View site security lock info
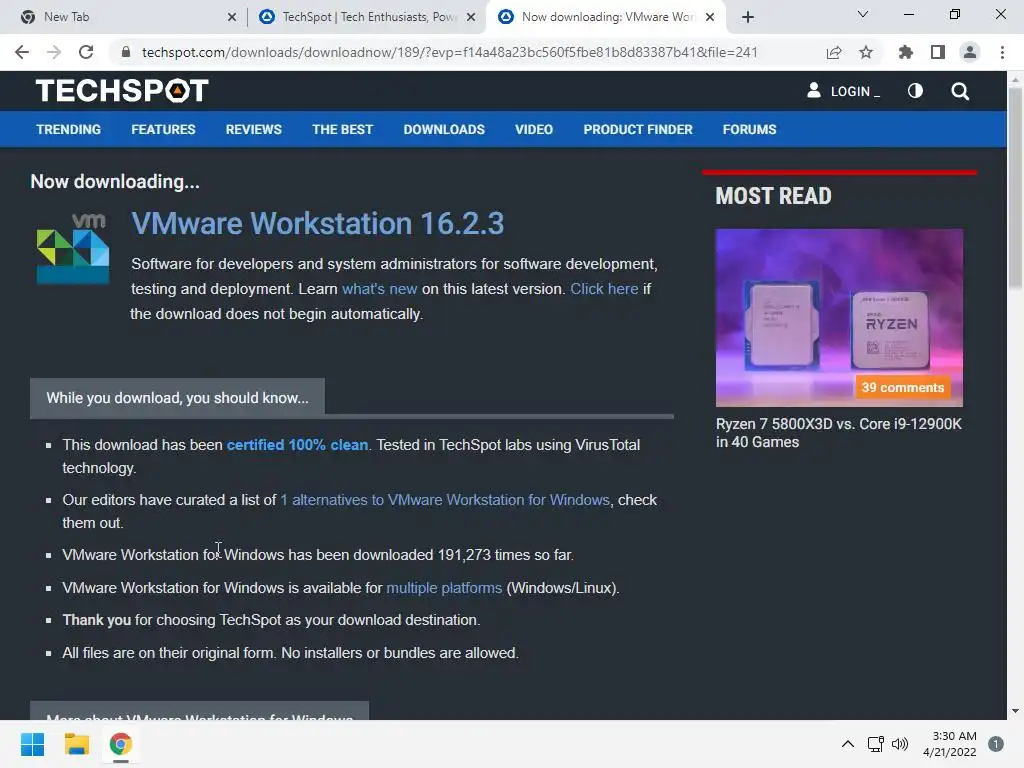Viewport: 1024px width, 768px height. (x=125, y=52)
